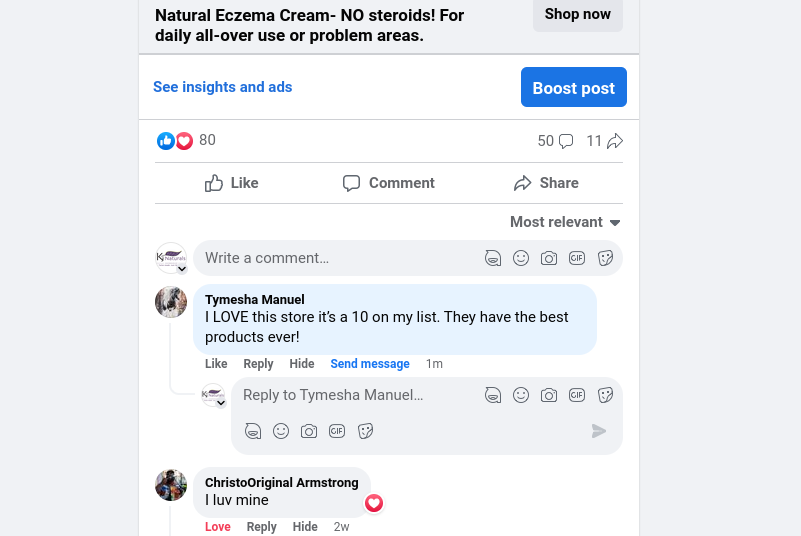Viewport: 801px width, 536px height.
Task: Click the sticker icon in Write a comment box
Action: [x=605, y=258]
